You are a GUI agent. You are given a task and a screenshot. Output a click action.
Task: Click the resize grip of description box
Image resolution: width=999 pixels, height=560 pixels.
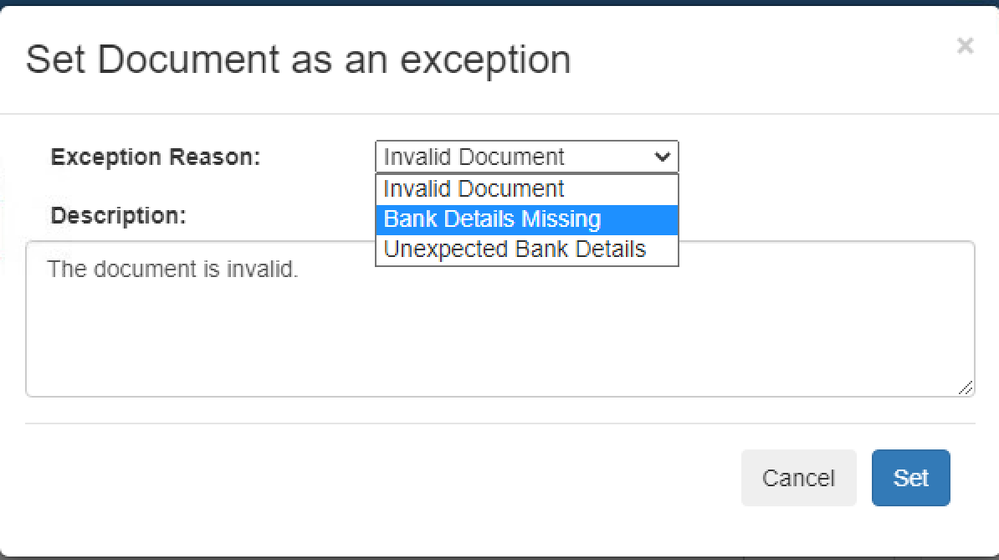pyautogui.click(x=965, y=388)
